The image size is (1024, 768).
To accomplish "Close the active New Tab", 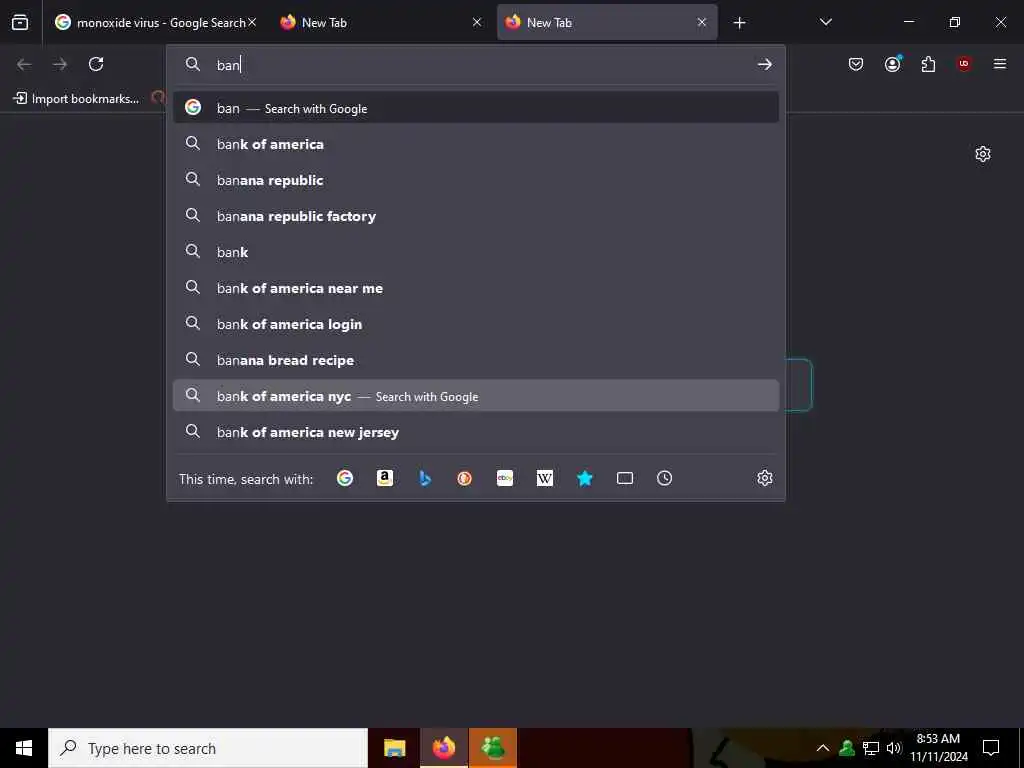I will pyautogui.click(x=702, y=22).
